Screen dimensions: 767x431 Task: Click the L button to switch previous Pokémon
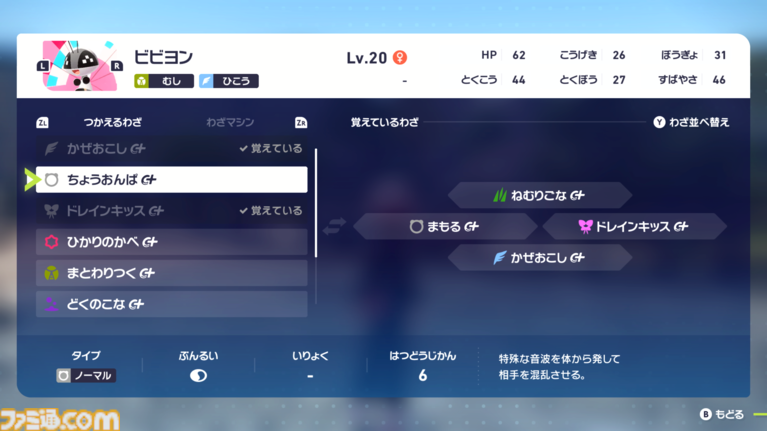pos(43,66)
